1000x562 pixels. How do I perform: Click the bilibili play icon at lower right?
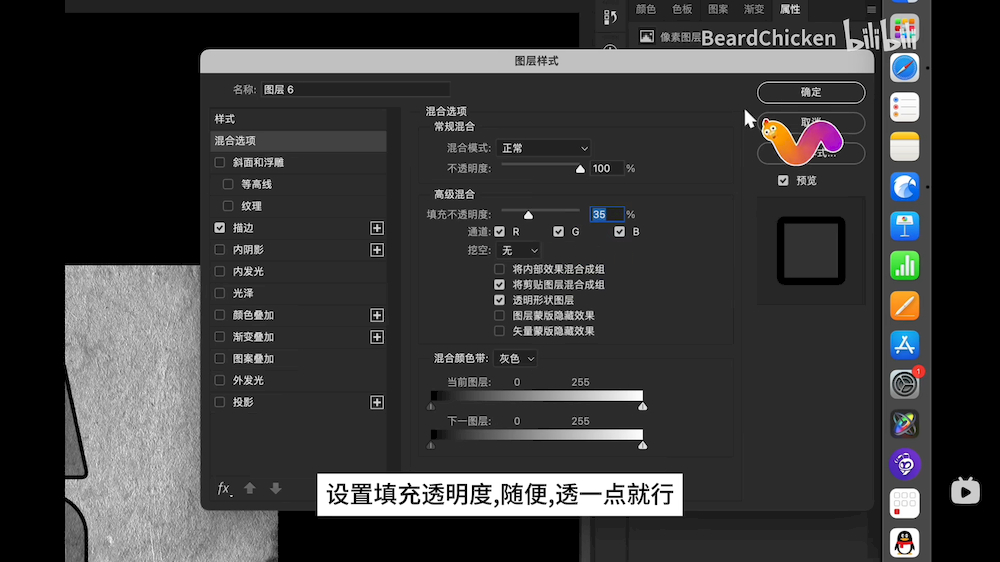965,491
